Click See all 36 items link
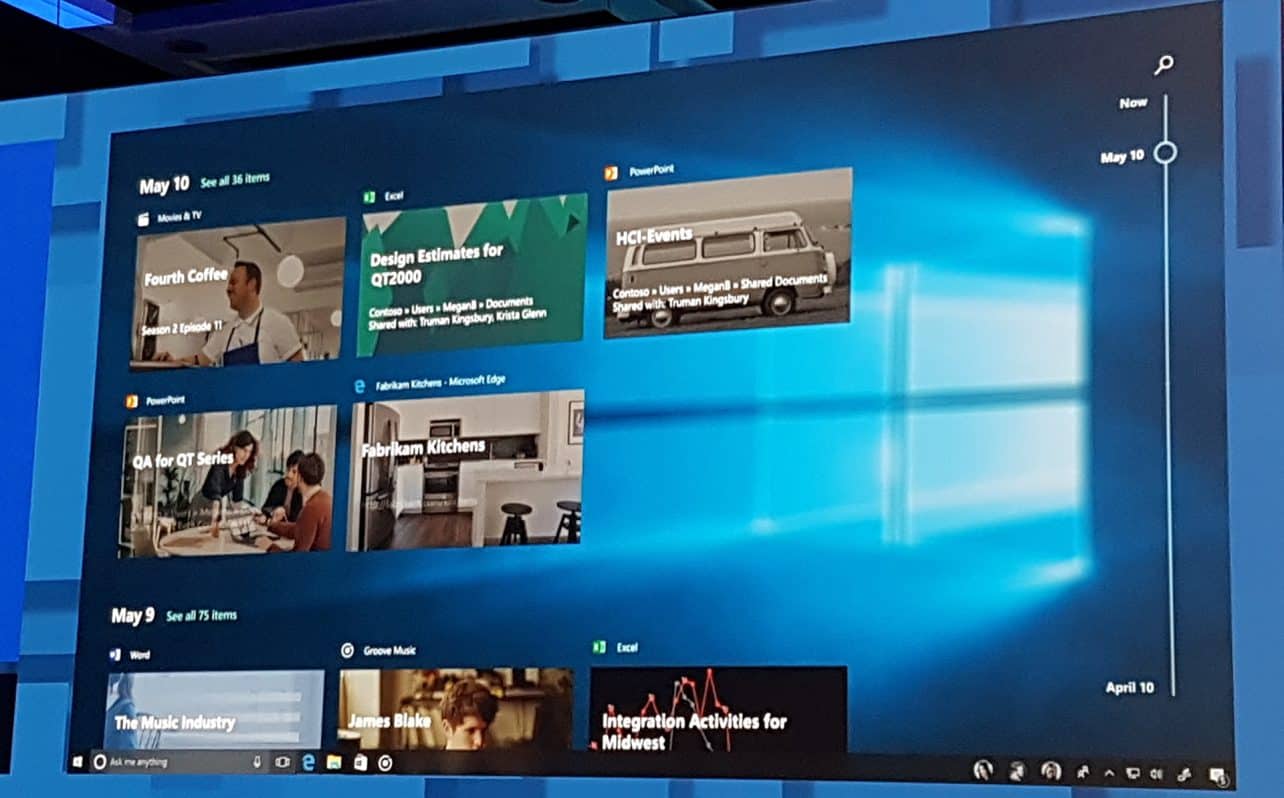The image size is (1284, 798). (x=235, y=181)
